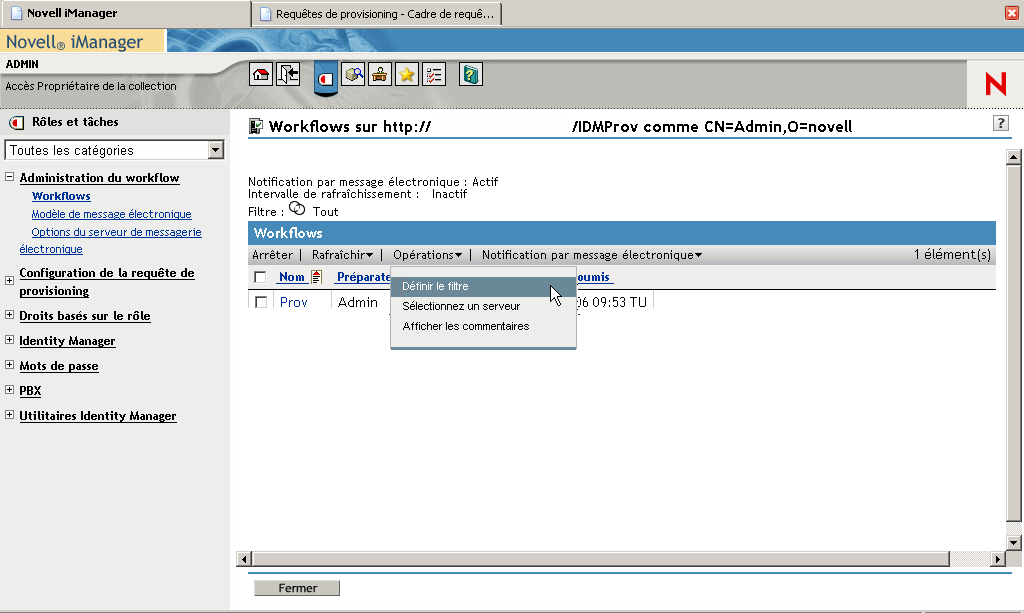Switch to the Requêtes de provisioning tab
This screenshot has width=1024, height=613.
coord(377,14)
